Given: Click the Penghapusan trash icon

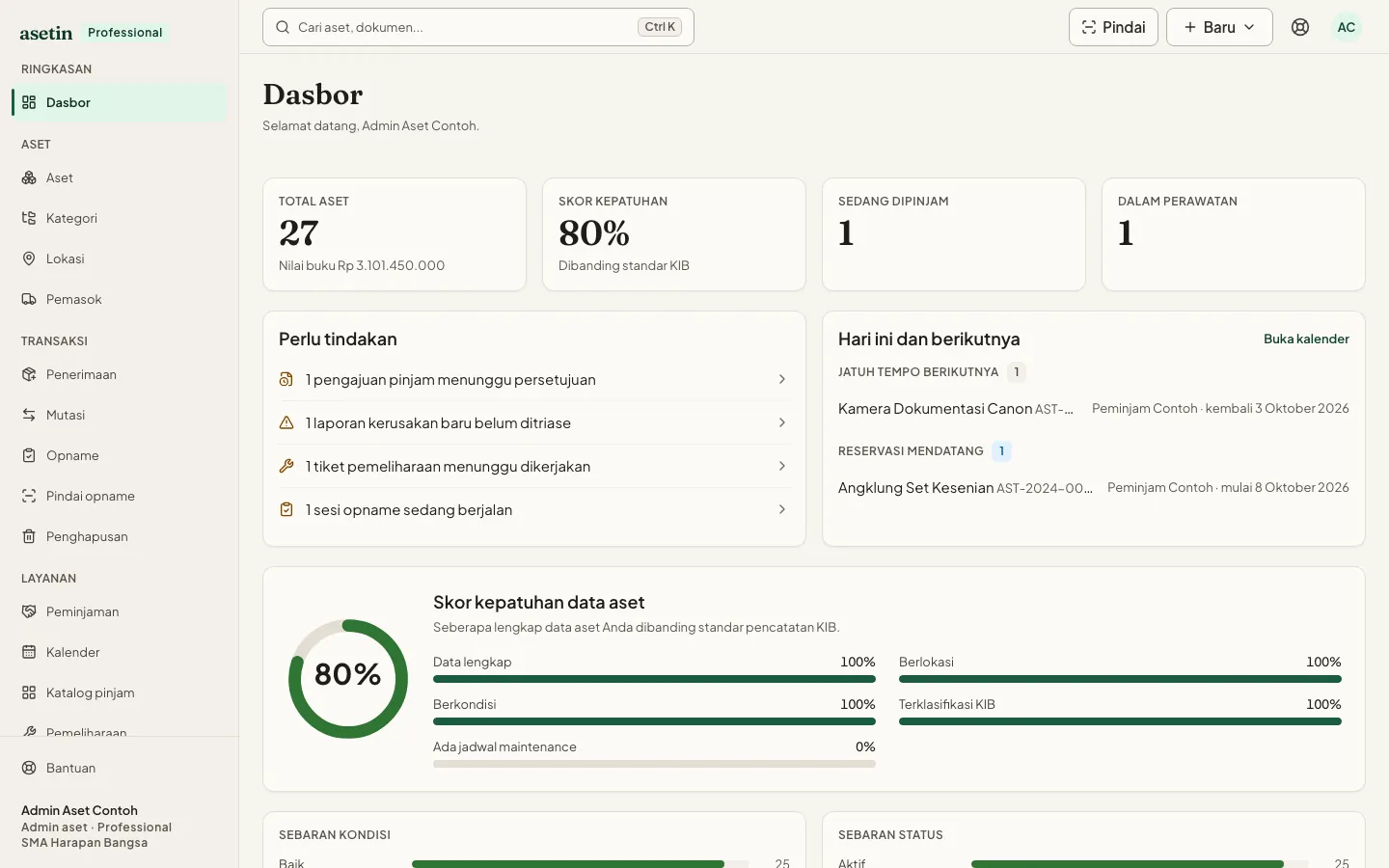Looking at the screenshot, I should click(x=29, y=536).
